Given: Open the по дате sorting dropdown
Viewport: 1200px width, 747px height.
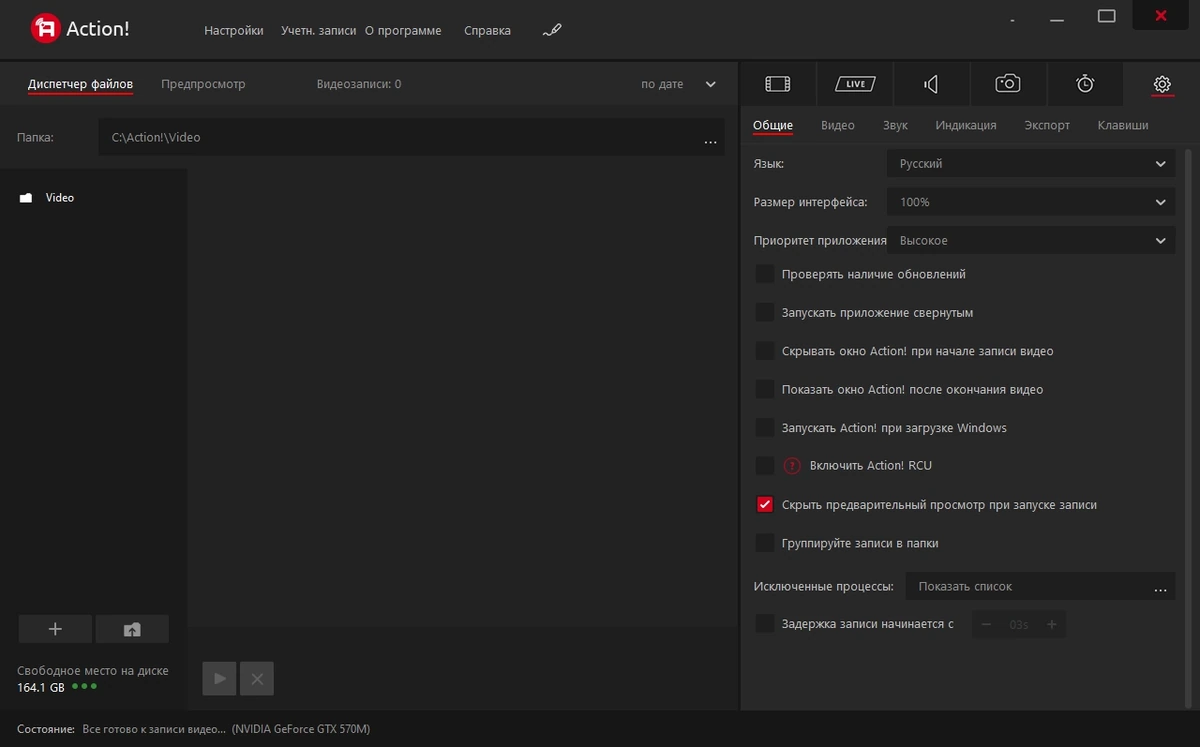Looking at the screenshot, I should (x=679, y=84).
